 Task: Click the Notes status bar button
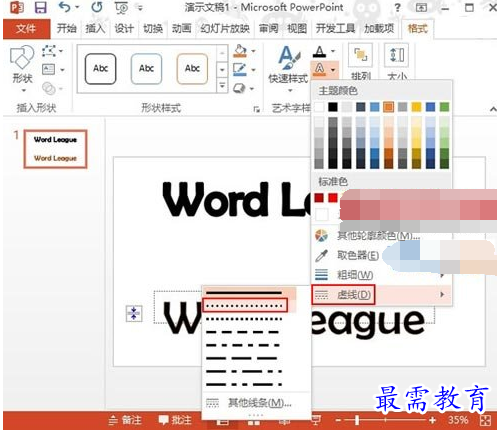coord(125,420)
